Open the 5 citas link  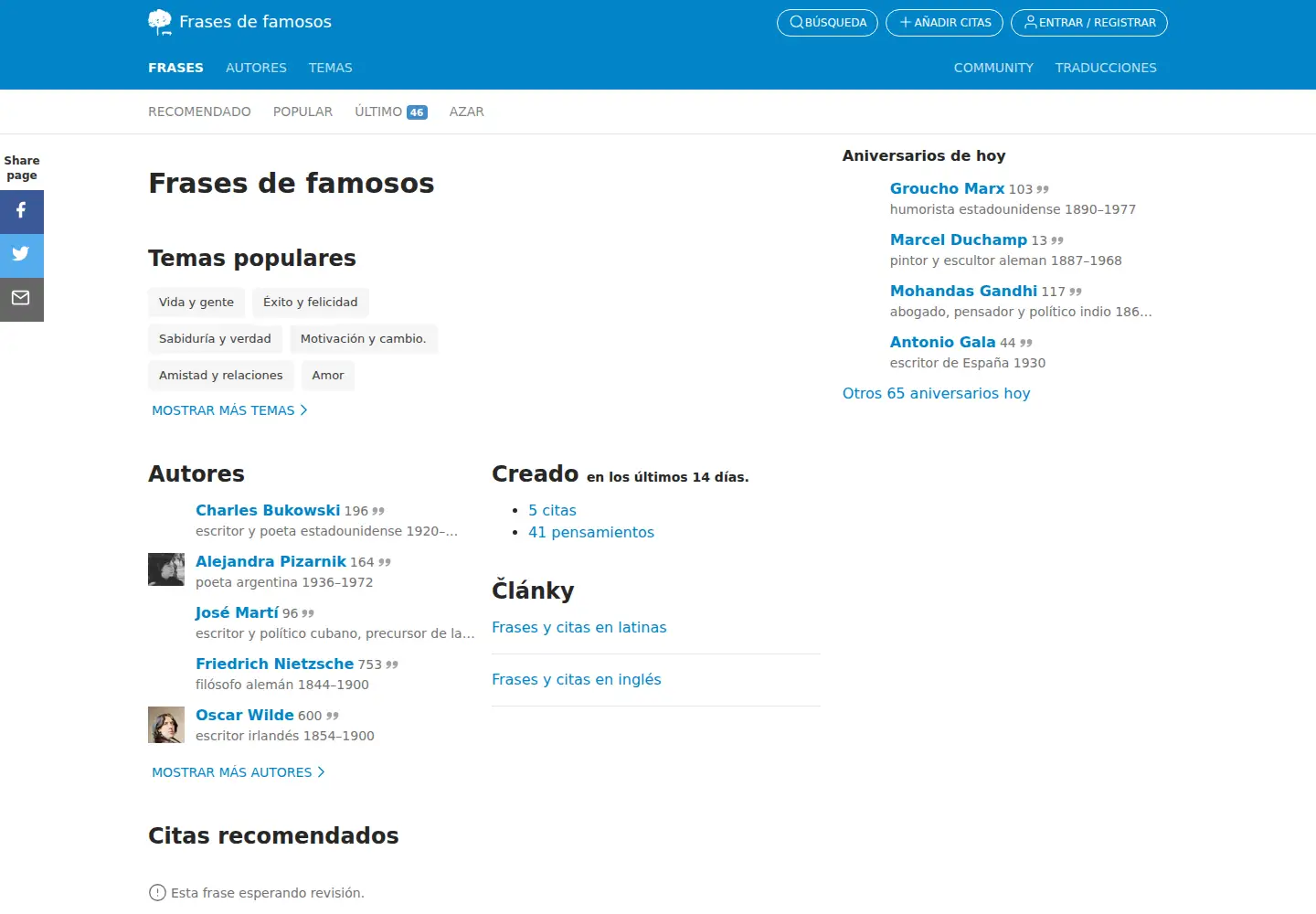tap(552, 510)
